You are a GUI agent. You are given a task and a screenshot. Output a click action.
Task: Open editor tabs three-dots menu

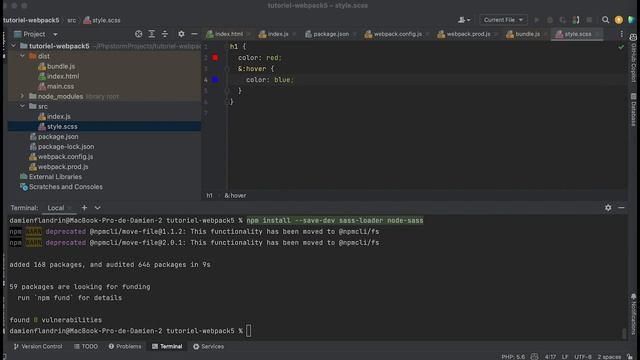622,34
